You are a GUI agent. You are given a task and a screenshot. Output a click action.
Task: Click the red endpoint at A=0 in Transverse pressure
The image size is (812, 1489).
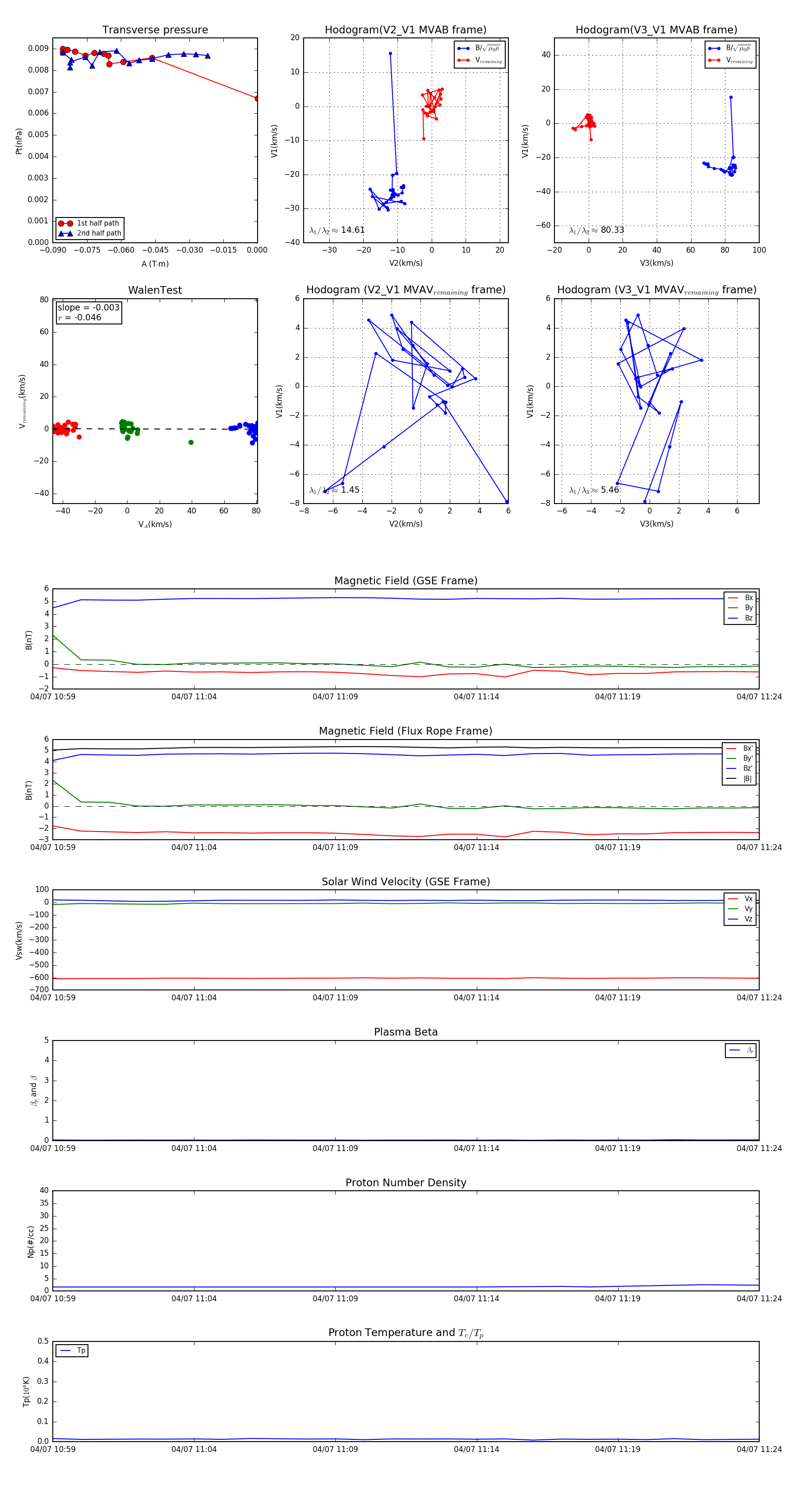pyautogui.click(x=257, y=98)
